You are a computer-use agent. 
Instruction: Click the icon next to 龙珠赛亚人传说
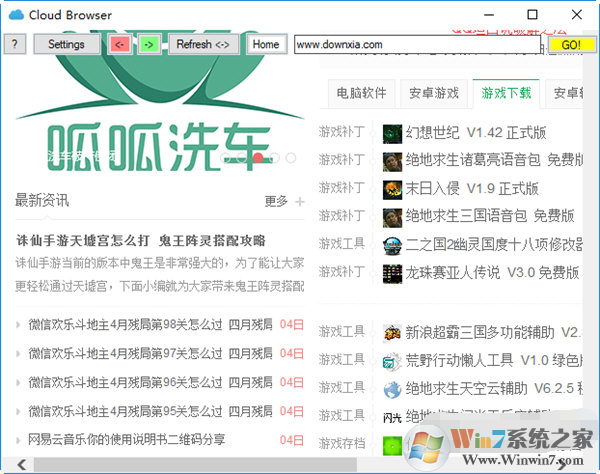(x=392, y=274)
